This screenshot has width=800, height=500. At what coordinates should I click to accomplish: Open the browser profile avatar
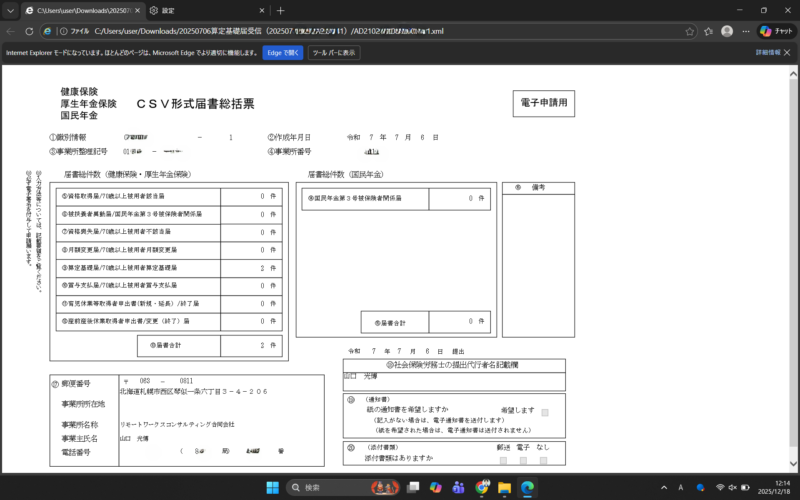pos(727,31)
